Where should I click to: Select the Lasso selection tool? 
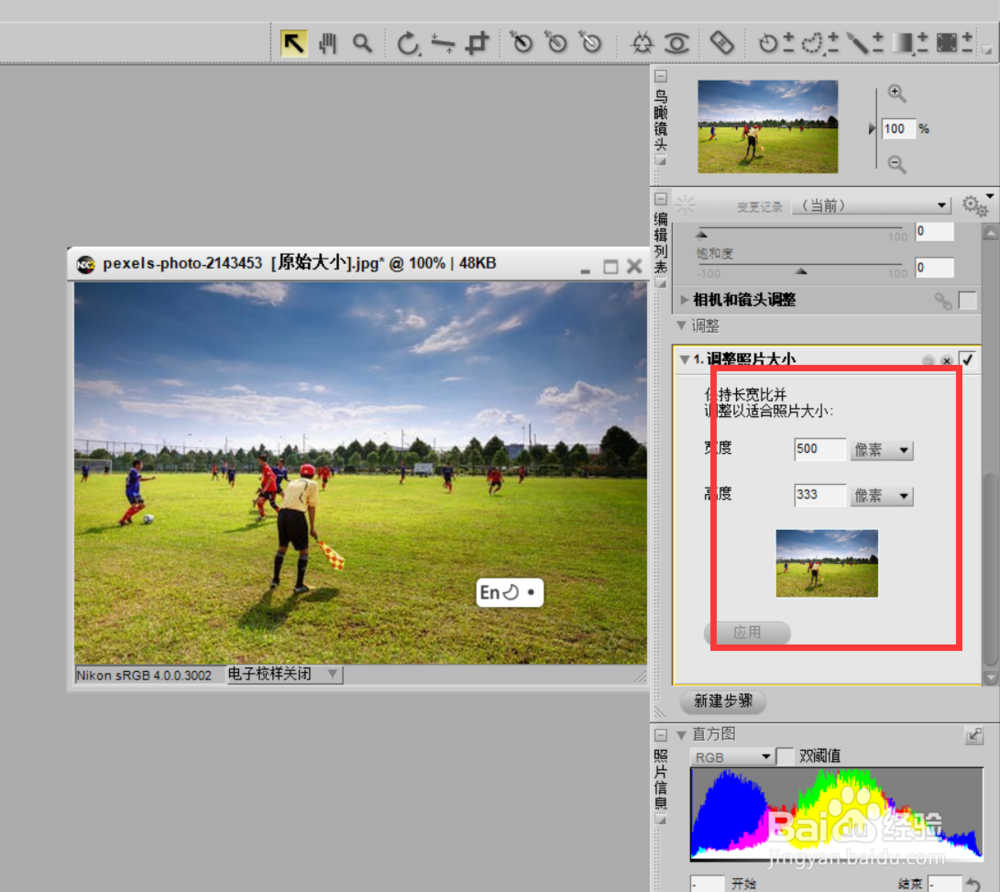(811, 43)
